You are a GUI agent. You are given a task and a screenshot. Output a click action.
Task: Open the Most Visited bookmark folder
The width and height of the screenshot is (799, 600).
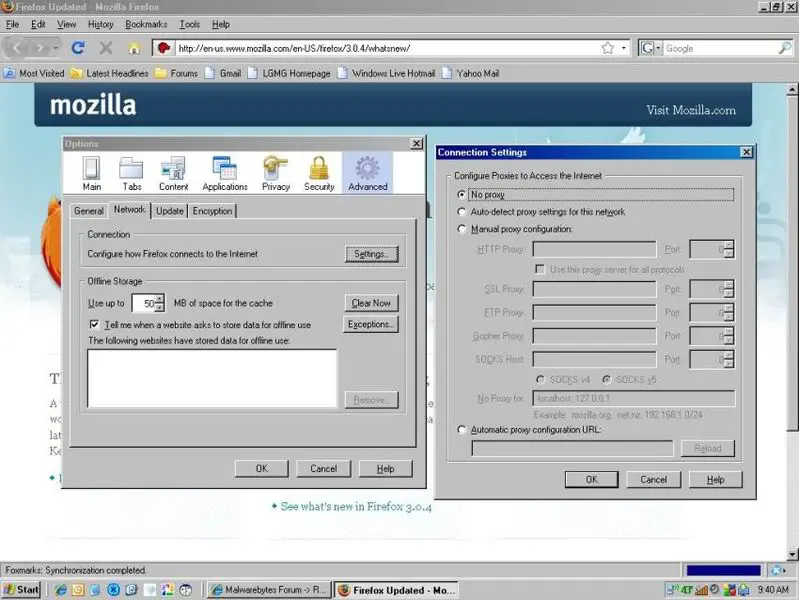[x=34, y=73]
